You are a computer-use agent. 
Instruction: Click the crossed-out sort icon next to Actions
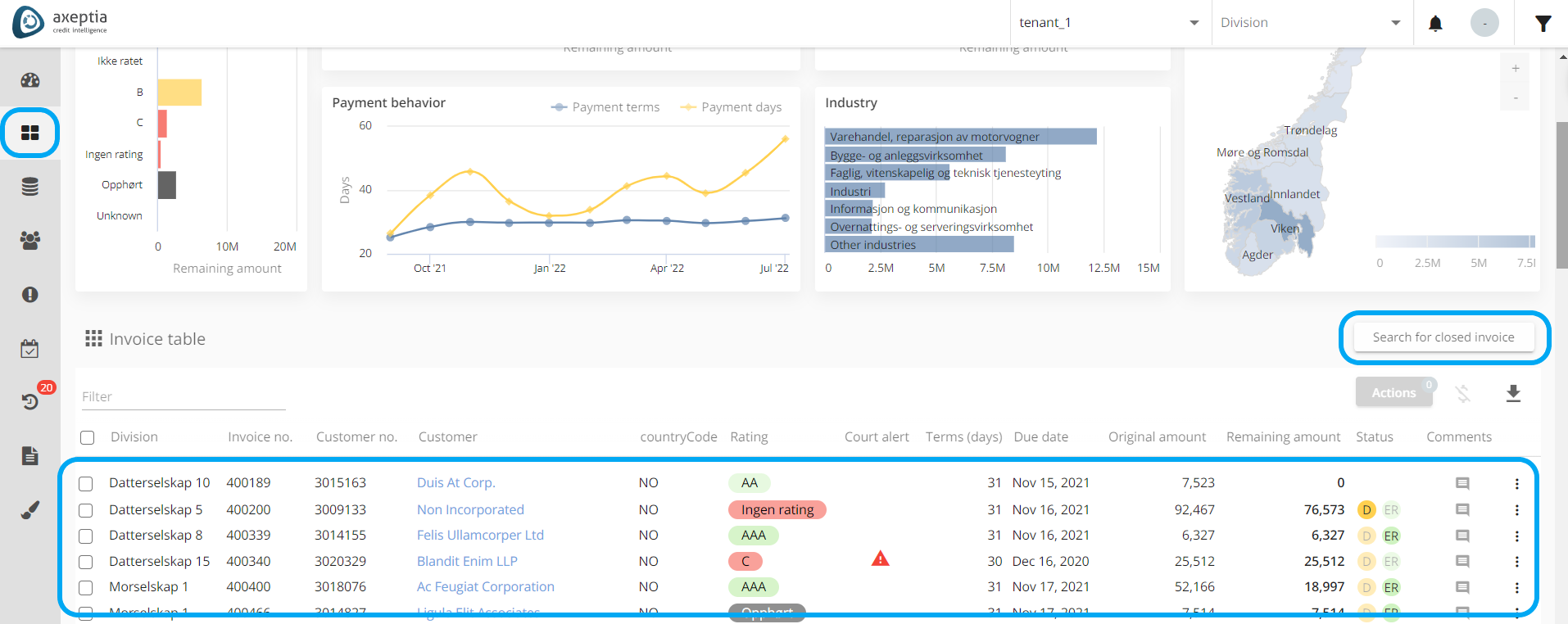[x=1463, y=394]
